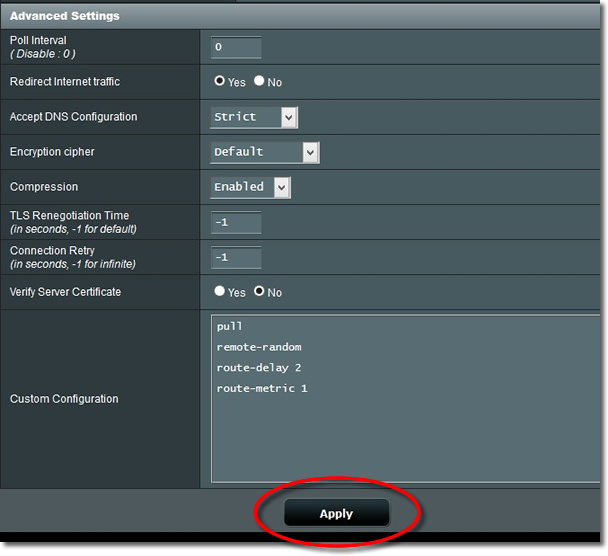The image size is (608, 556).
Task: Enable Verify Server Certificate with Yes
Action: [x=220, y=292]
